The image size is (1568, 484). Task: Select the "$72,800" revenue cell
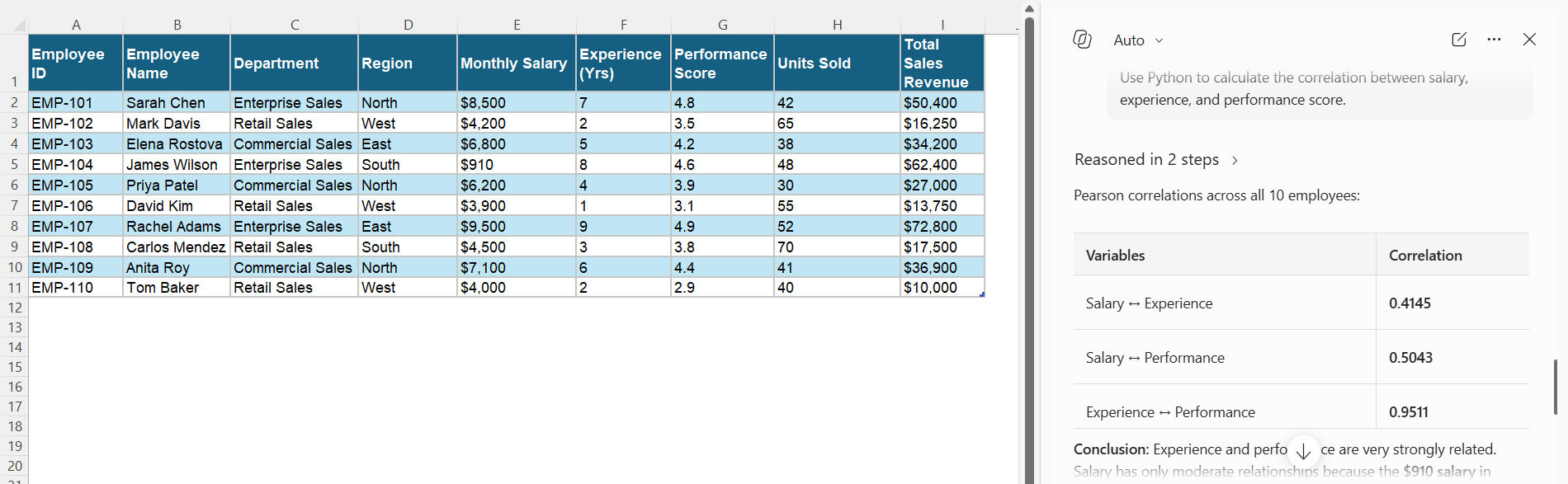pos(942,227)
